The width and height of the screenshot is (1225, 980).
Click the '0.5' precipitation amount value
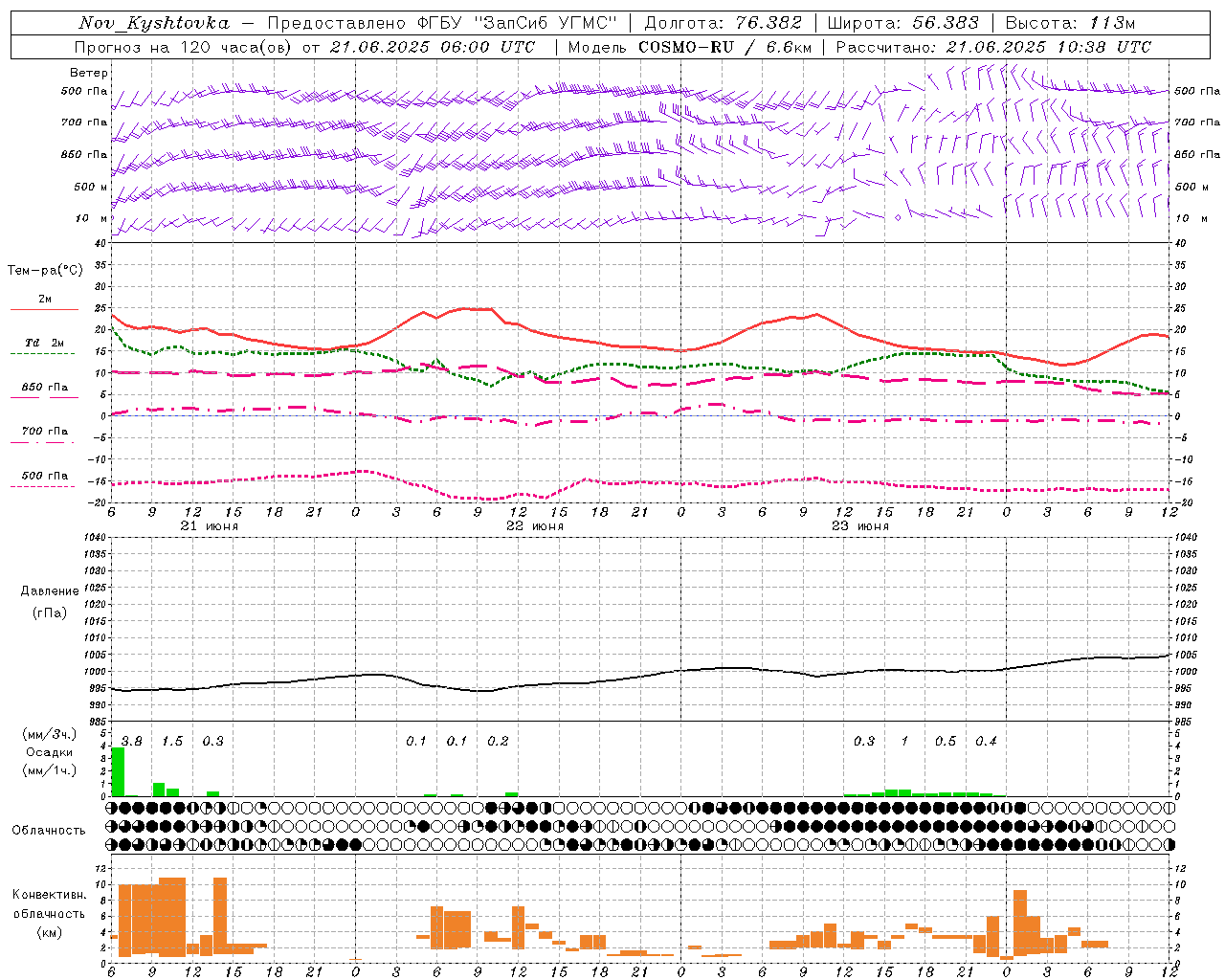(x=945, y=741)
